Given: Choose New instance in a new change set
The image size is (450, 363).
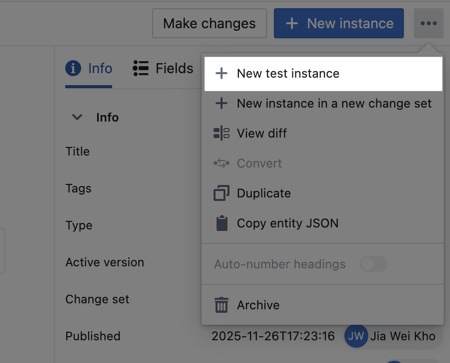Looking at the screenshot, I should point(323,103).
